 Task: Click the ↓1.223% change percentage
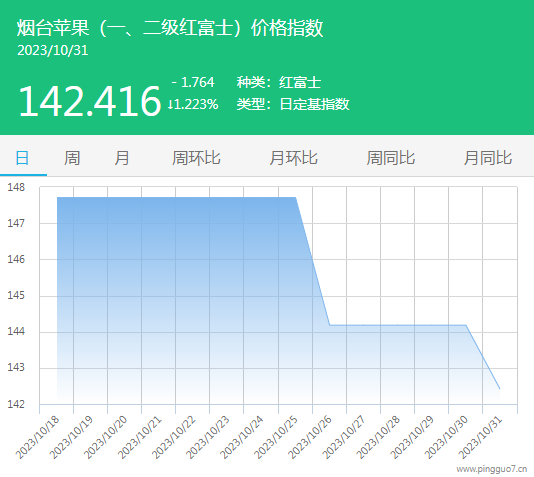pos(193,104)
